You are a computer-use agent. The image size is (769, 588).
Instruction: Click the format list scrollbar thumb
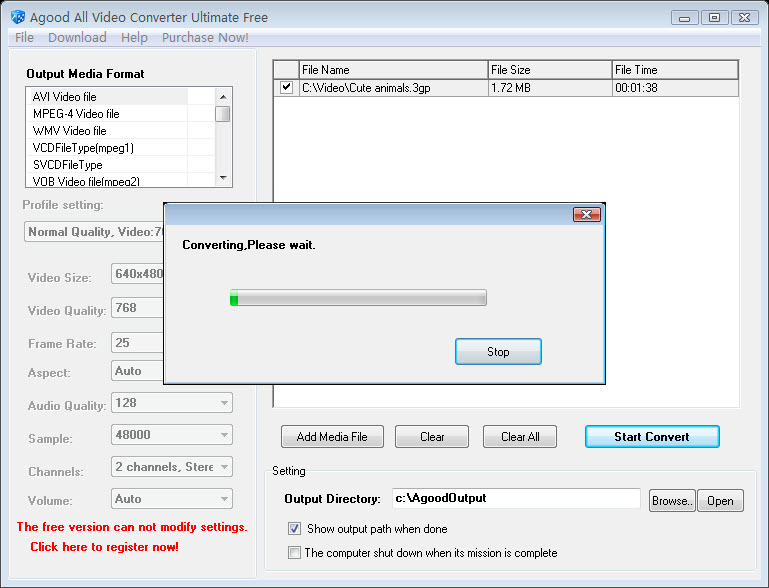(223, 114)
